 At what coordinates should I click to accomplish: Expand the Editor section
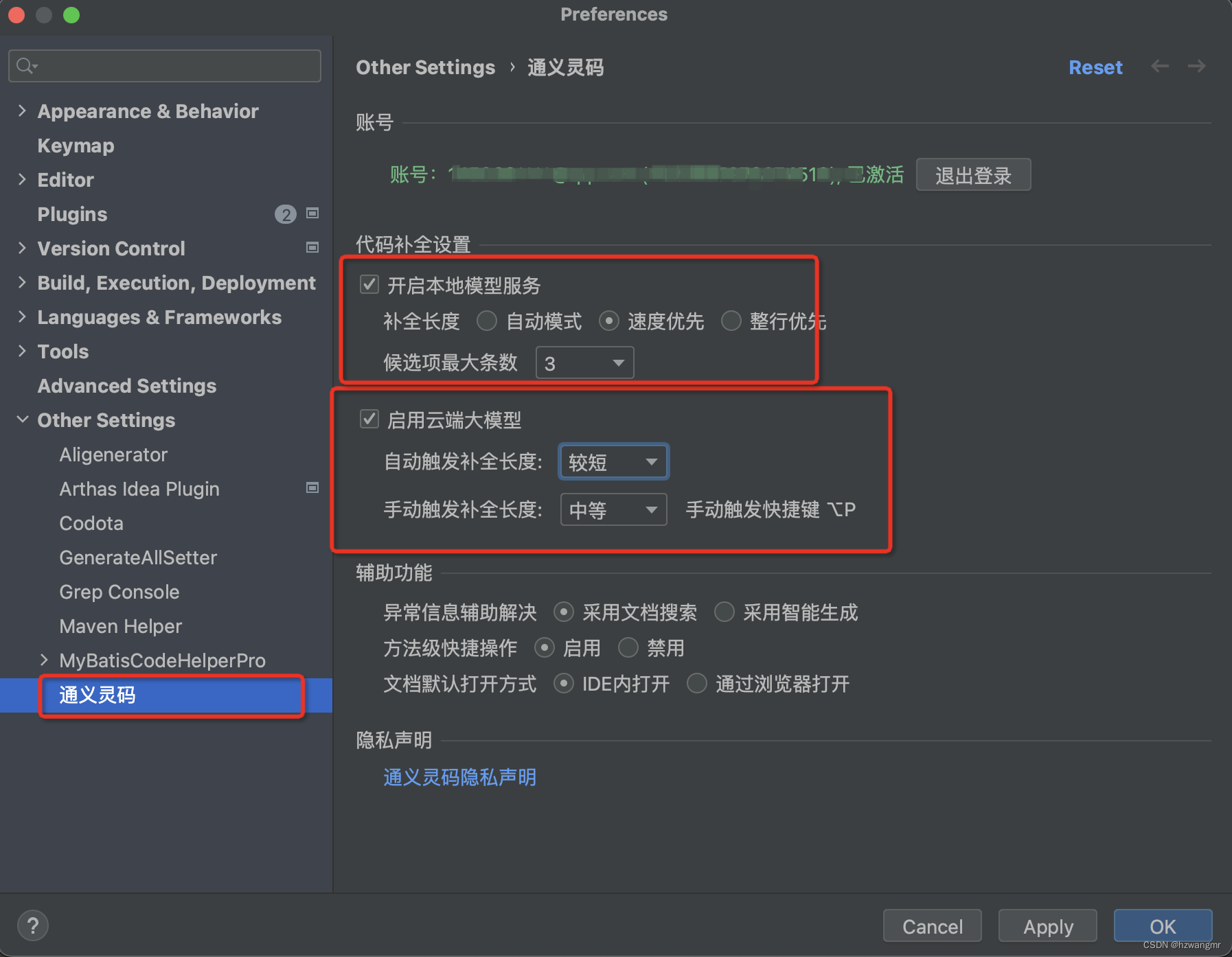pyautogui.click(x=22, y=179)
